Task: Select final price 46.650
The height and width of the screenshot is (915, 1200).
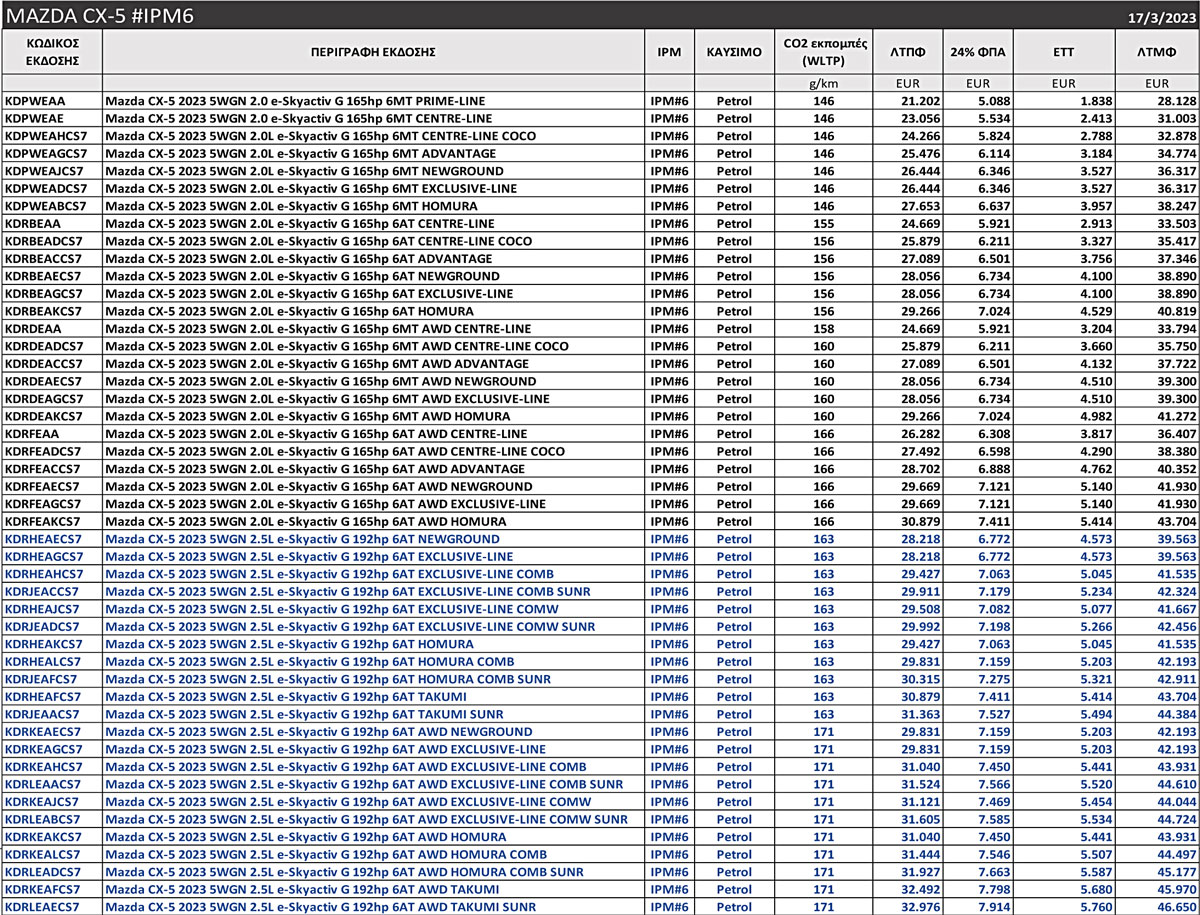Action: pyautogui.click(x=1177, y=907)
